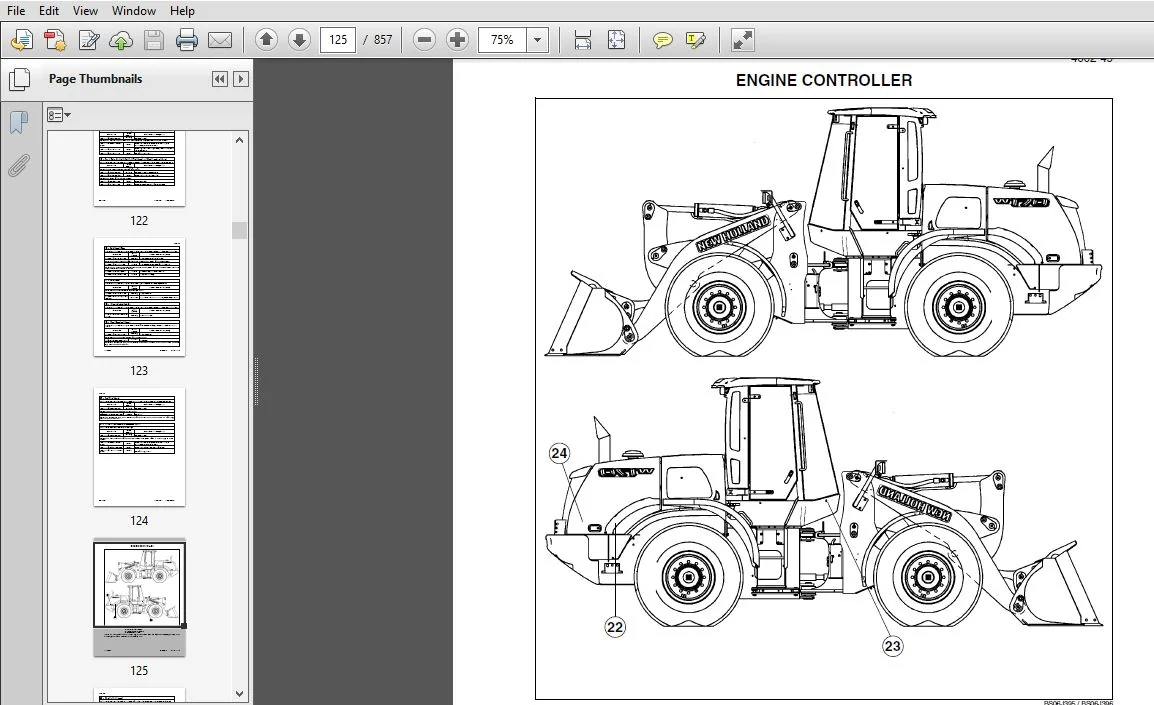Select page 124 thumbnail

pos(139,447)
